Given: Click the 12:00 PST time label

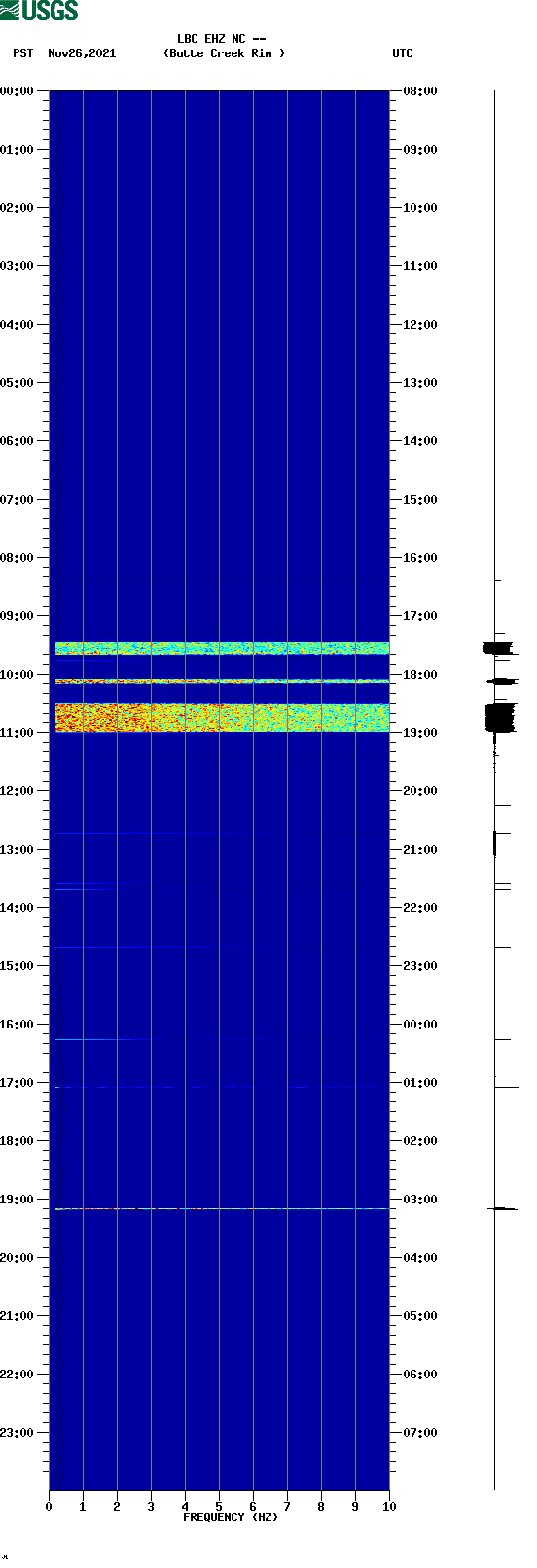Looking at the screenshot, I should click(x=17, y=791).
